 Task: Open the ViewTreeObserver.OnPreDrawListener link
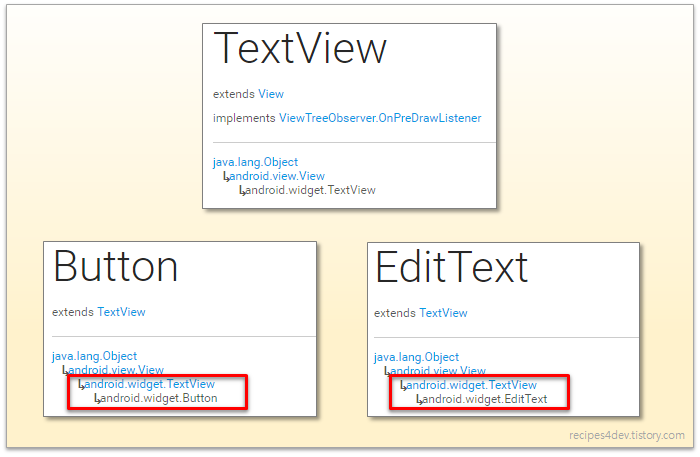point(380,118)
